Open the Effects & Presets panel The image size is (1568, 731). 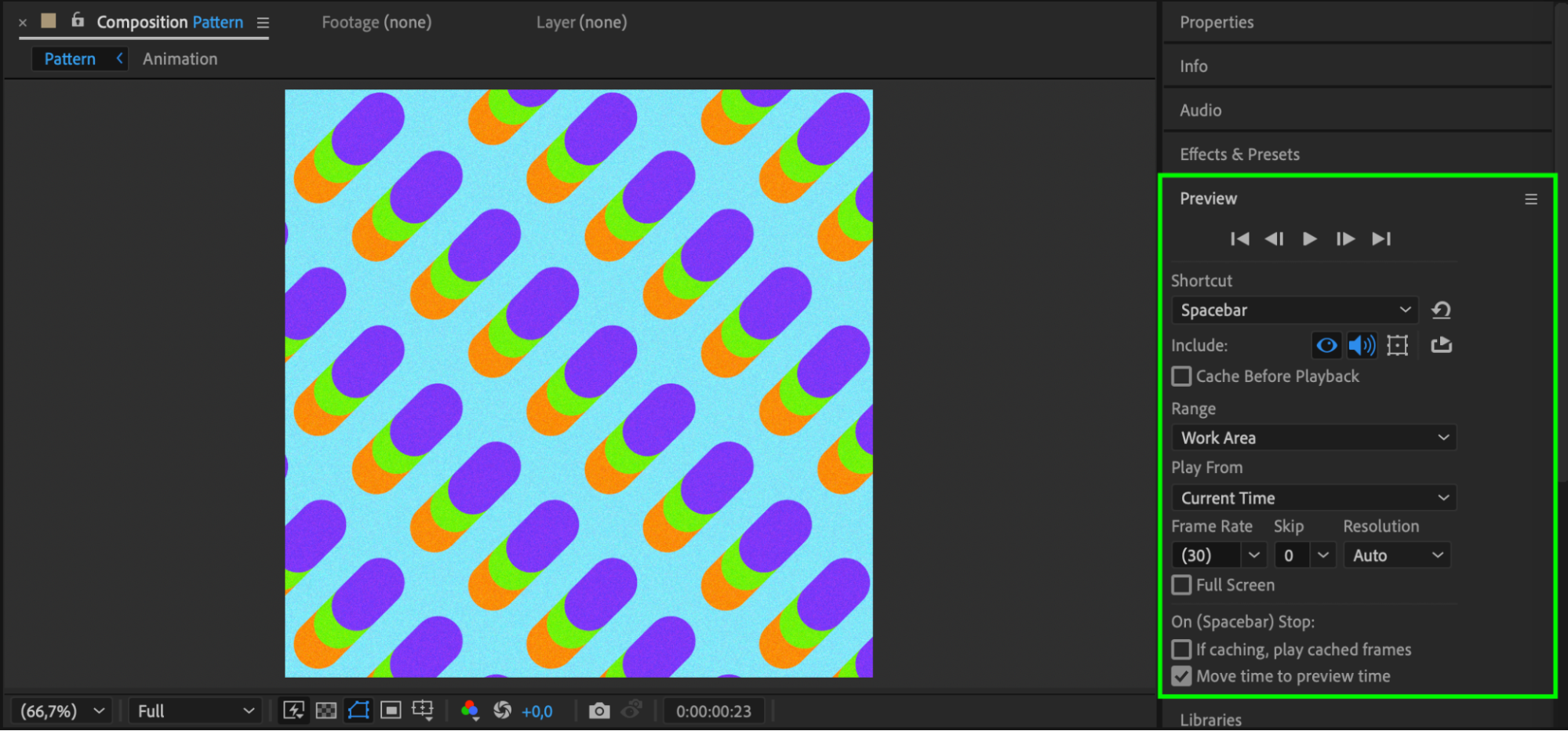click(1239, 155)
